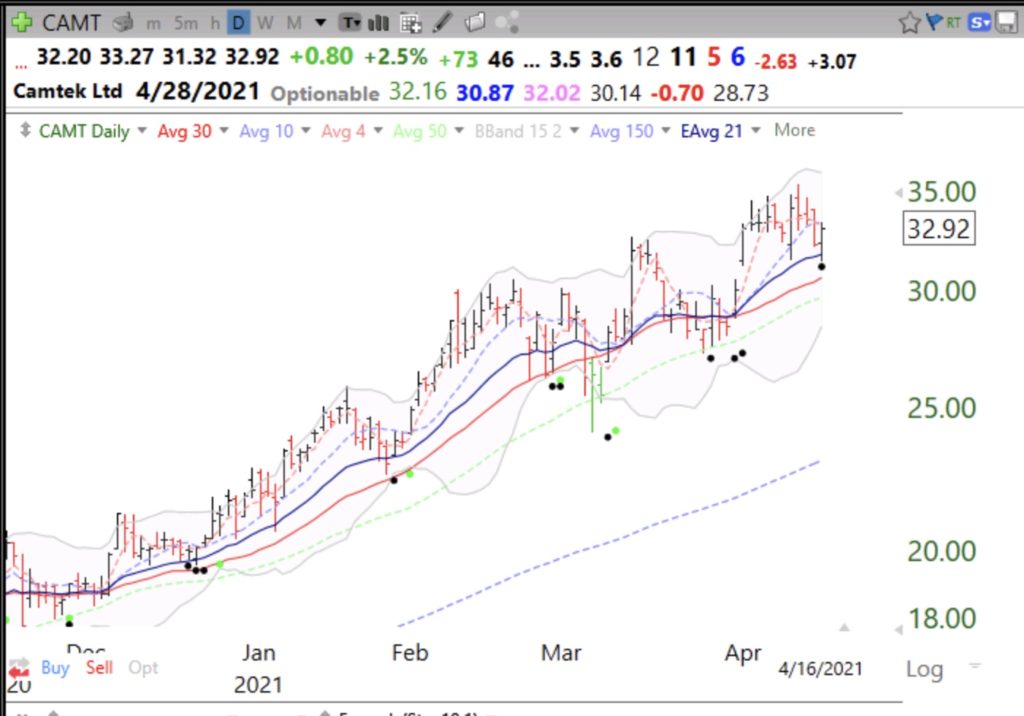Switch to the Weekly (W) timeframe

[264, 22]
